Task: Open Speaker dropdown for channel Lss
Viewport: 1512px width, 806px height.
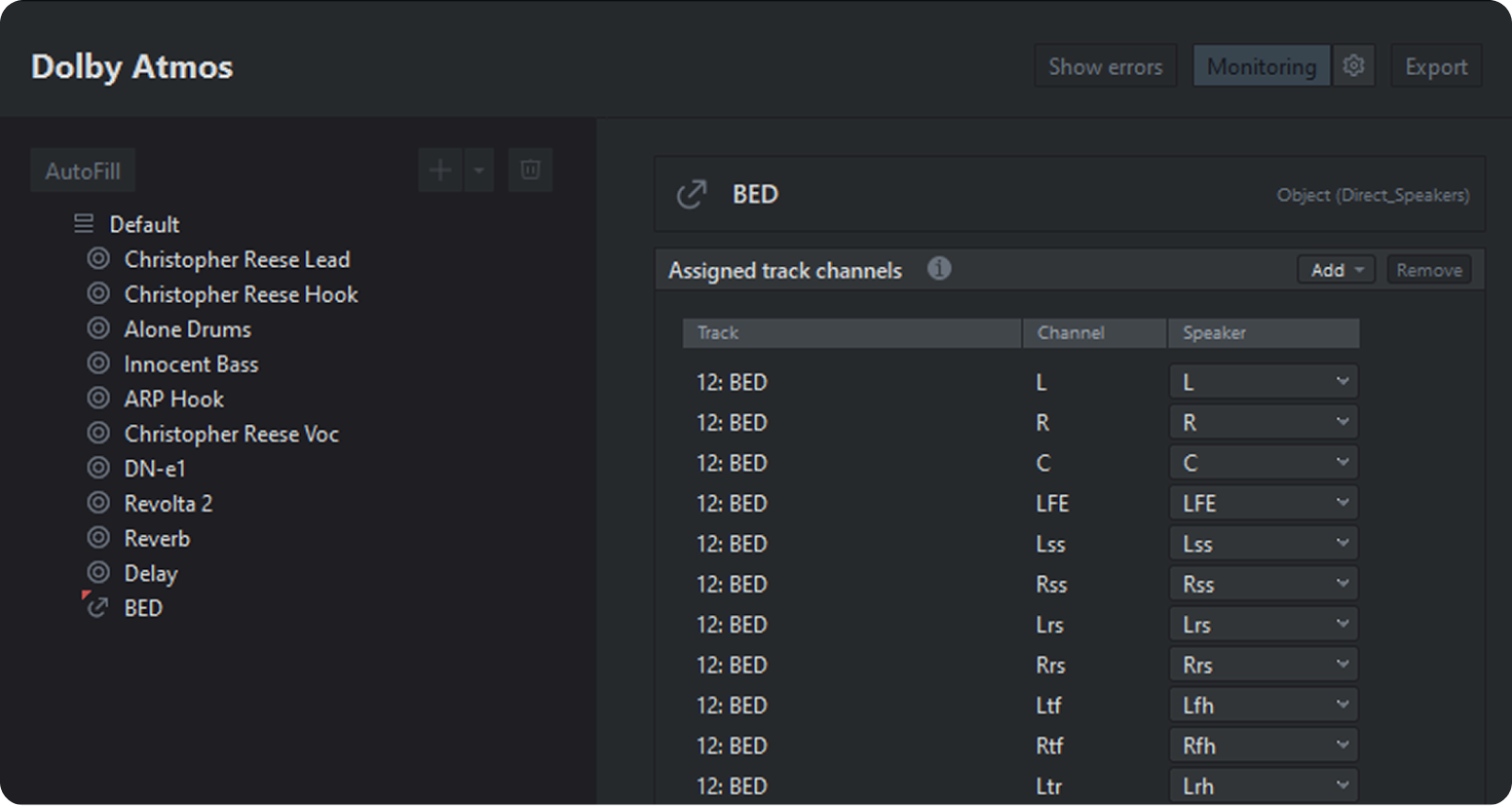Action: pyautogui.click(x=1264, y=544)
